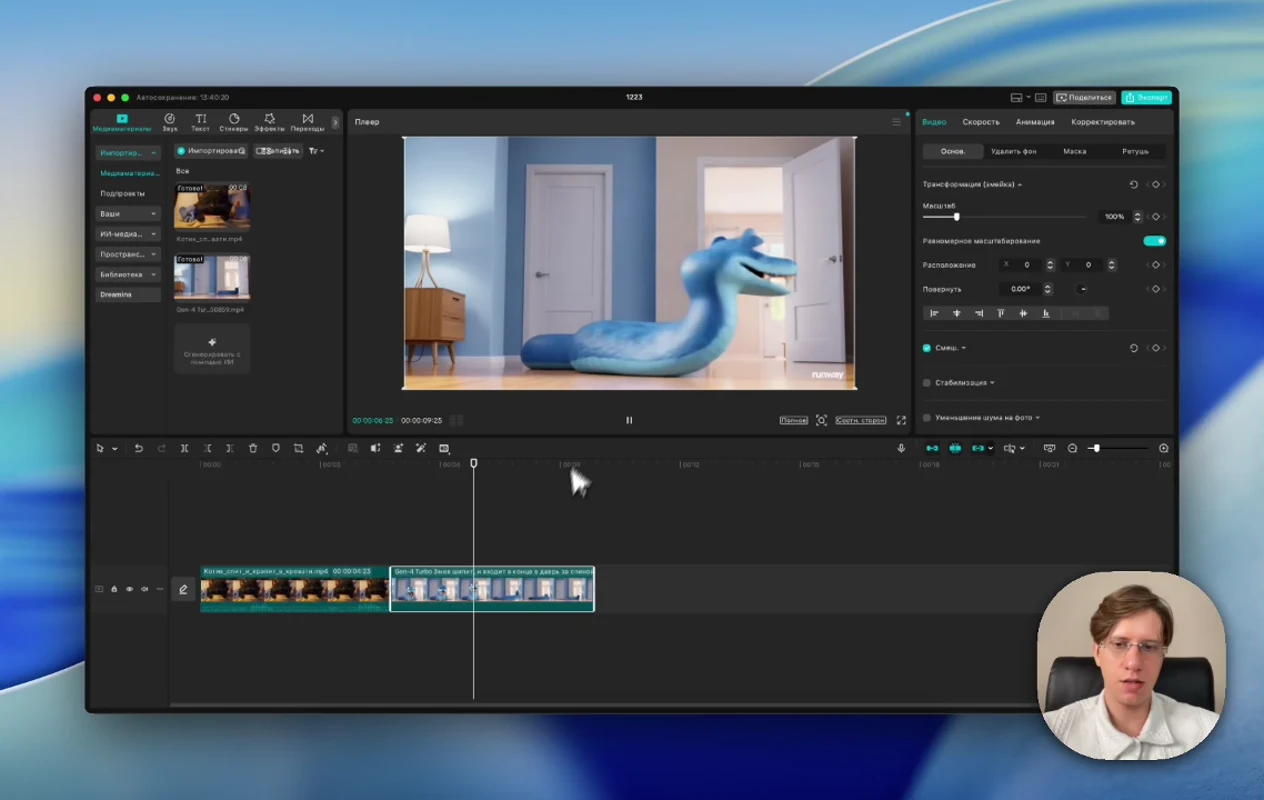Click the pencil cover edit icon on track

pos(183,590)
